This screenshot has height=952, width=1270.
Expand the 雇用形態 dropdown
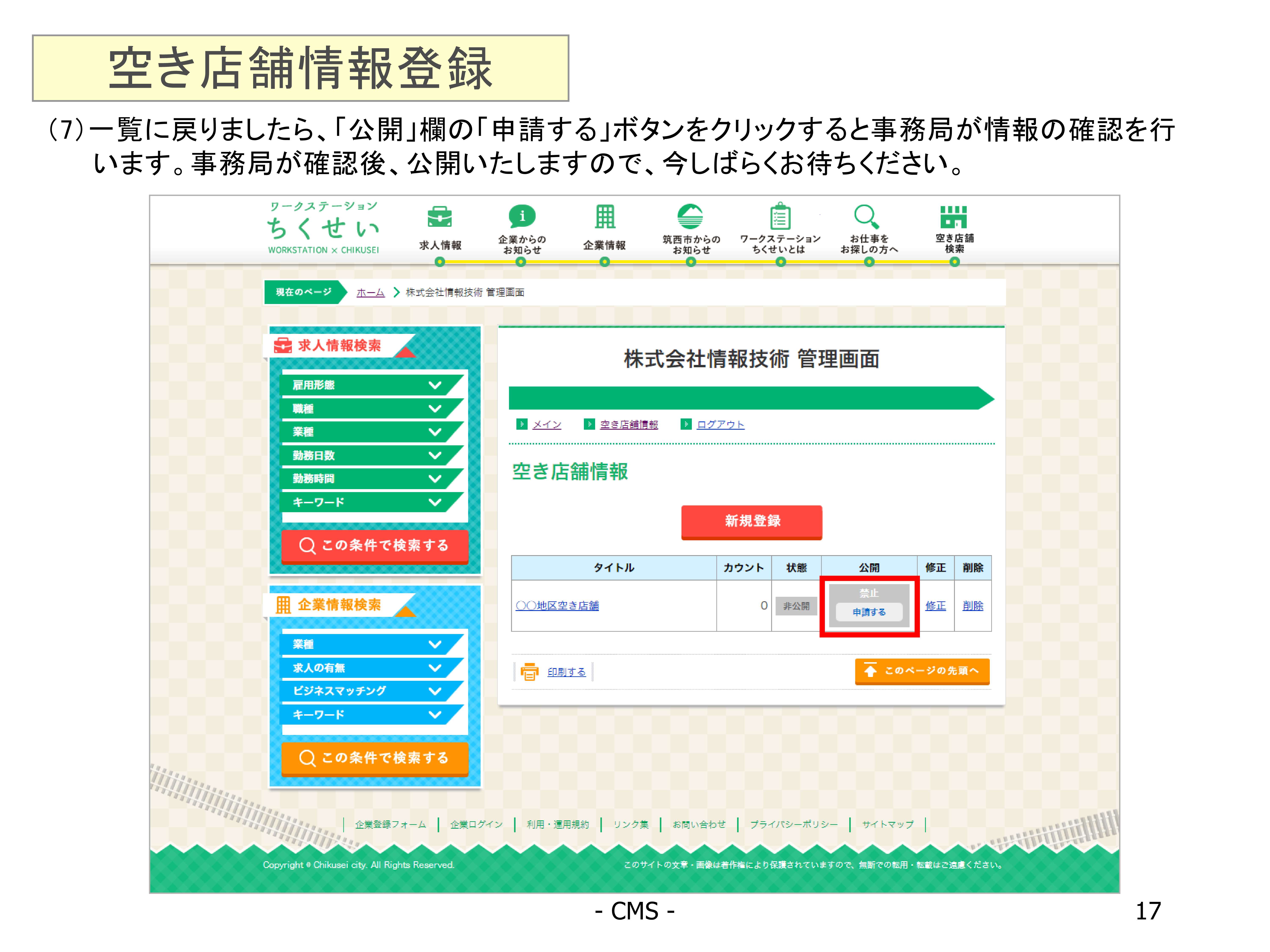(x=371, y=385)
